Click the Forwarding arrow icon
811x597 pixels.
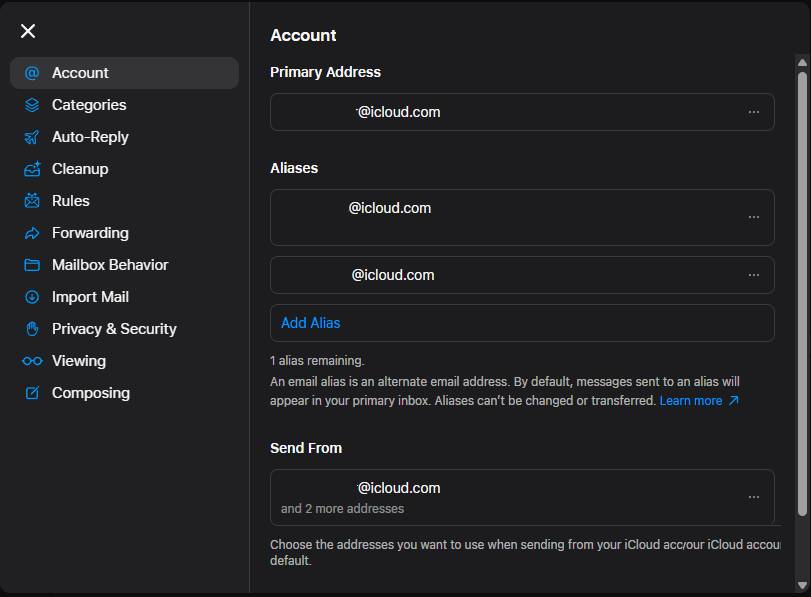pyautogui.click(x=31, y=232)
